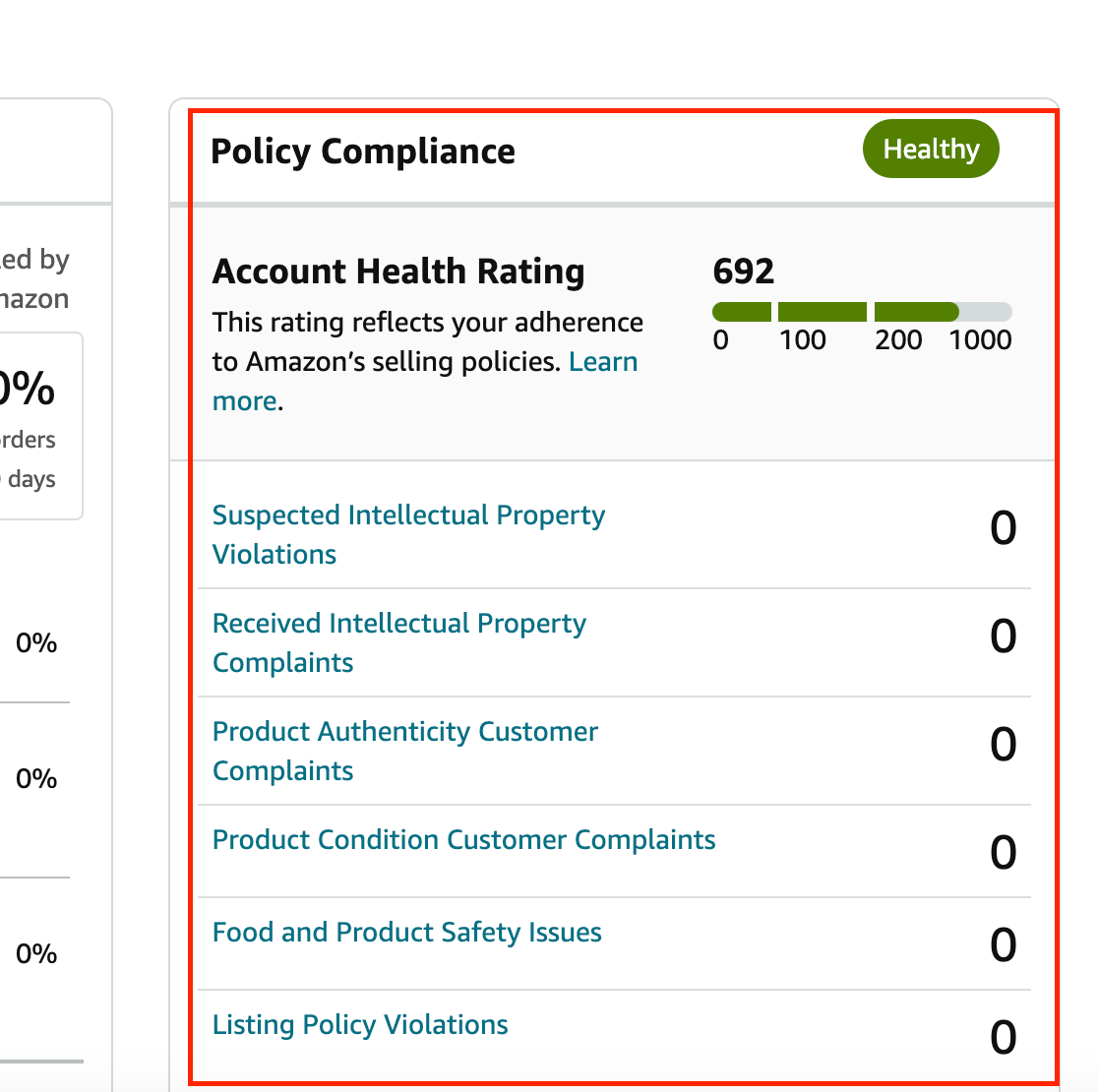View Listing Policy Violations details
Screen dimensions: 1098x1092
coord(360,1025)
